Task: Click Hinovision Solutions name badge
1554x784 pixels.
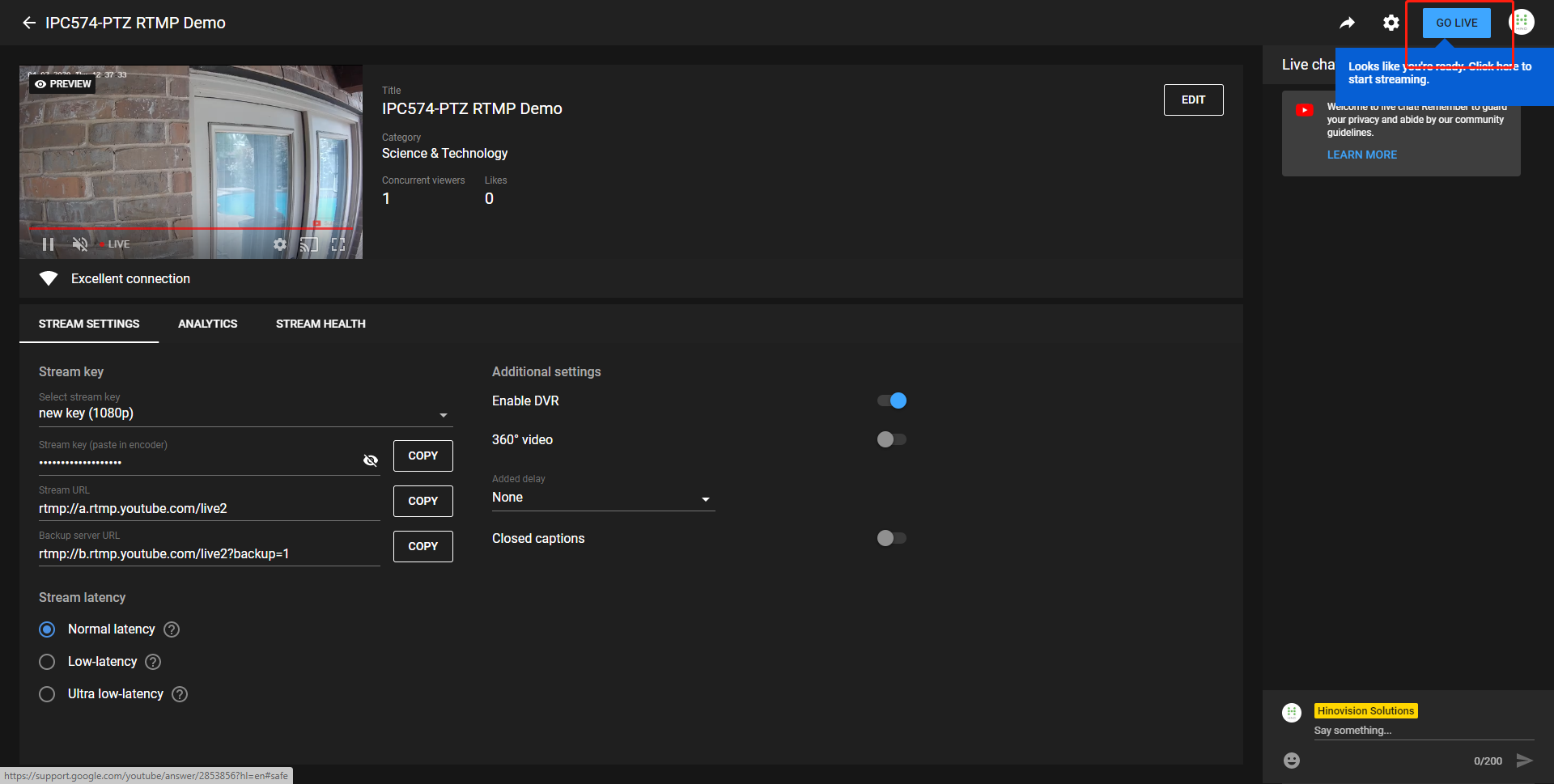Action: tap(1365, 711)
